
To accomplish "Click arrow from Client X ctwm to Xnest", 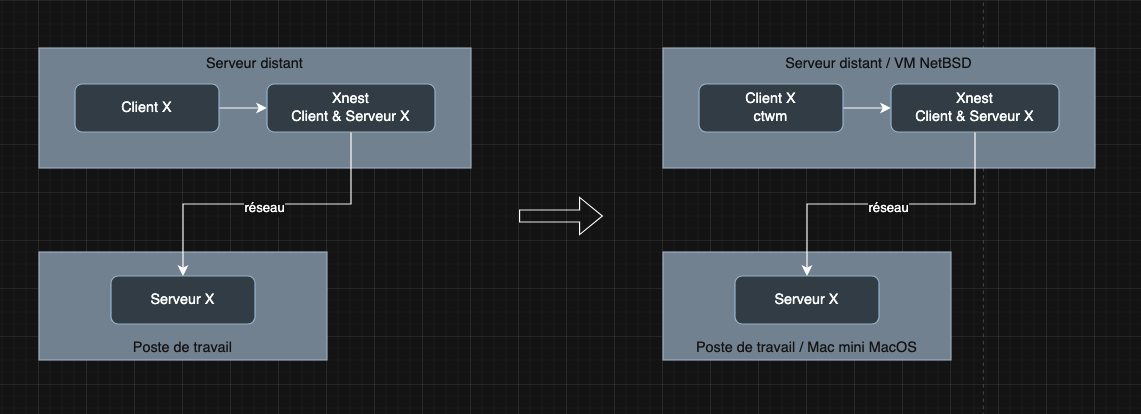I will tap(866, 108).
